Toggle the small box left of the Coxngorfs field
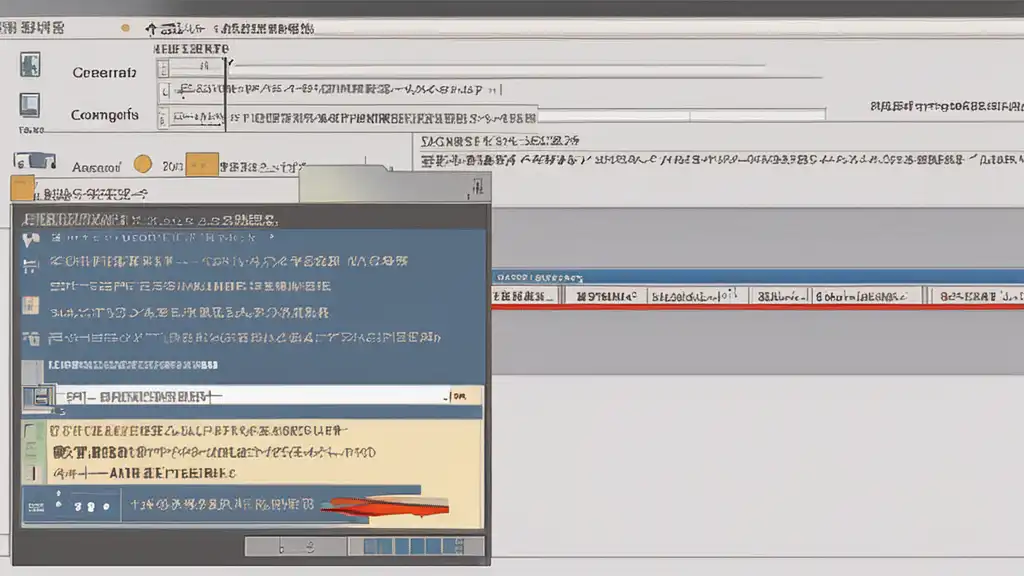1024x576 pixels. click(x=163, y=119)
